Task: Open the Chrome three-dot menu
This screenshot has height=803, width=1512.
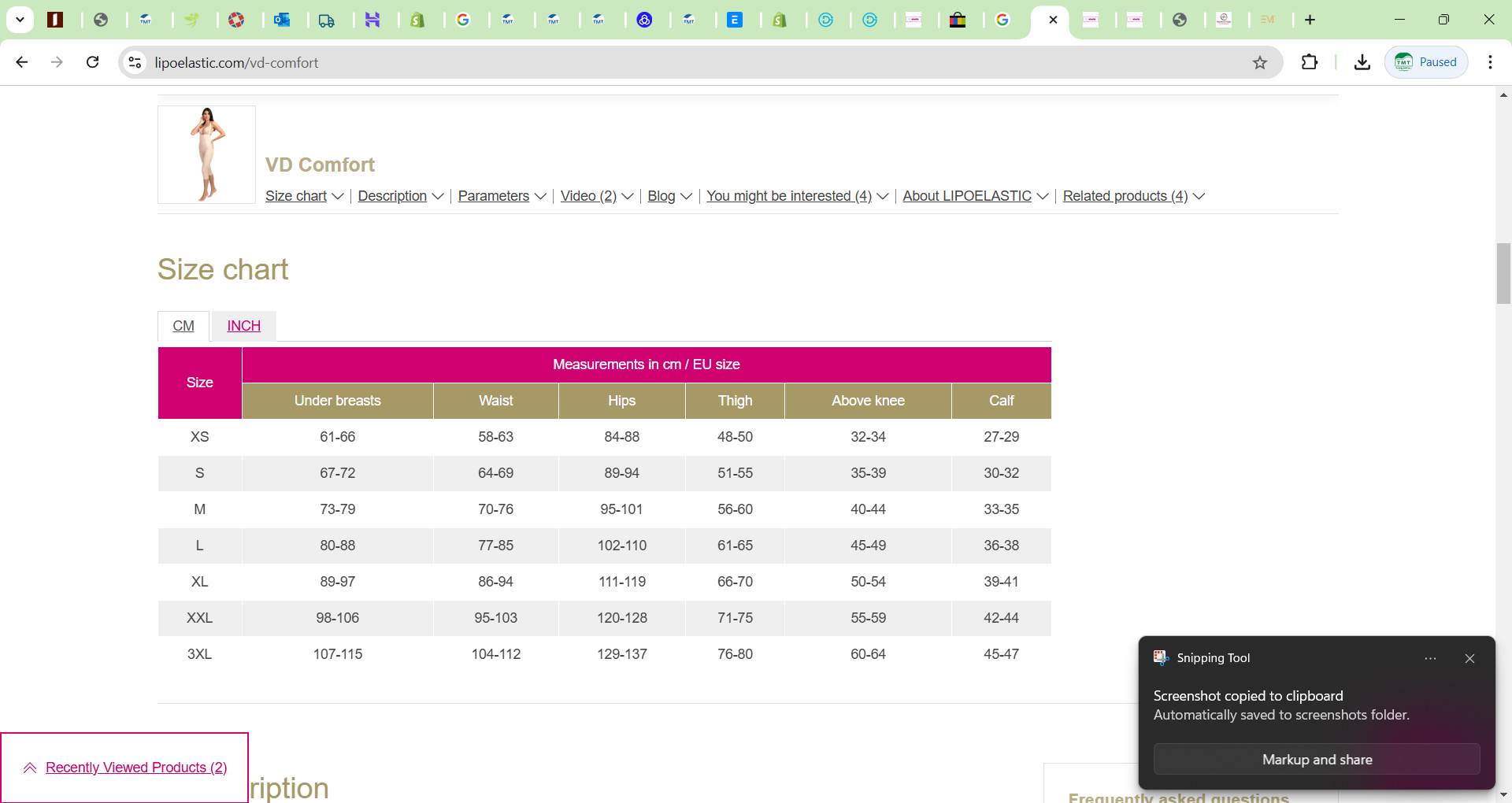Action: click(x=1490, y=62)
